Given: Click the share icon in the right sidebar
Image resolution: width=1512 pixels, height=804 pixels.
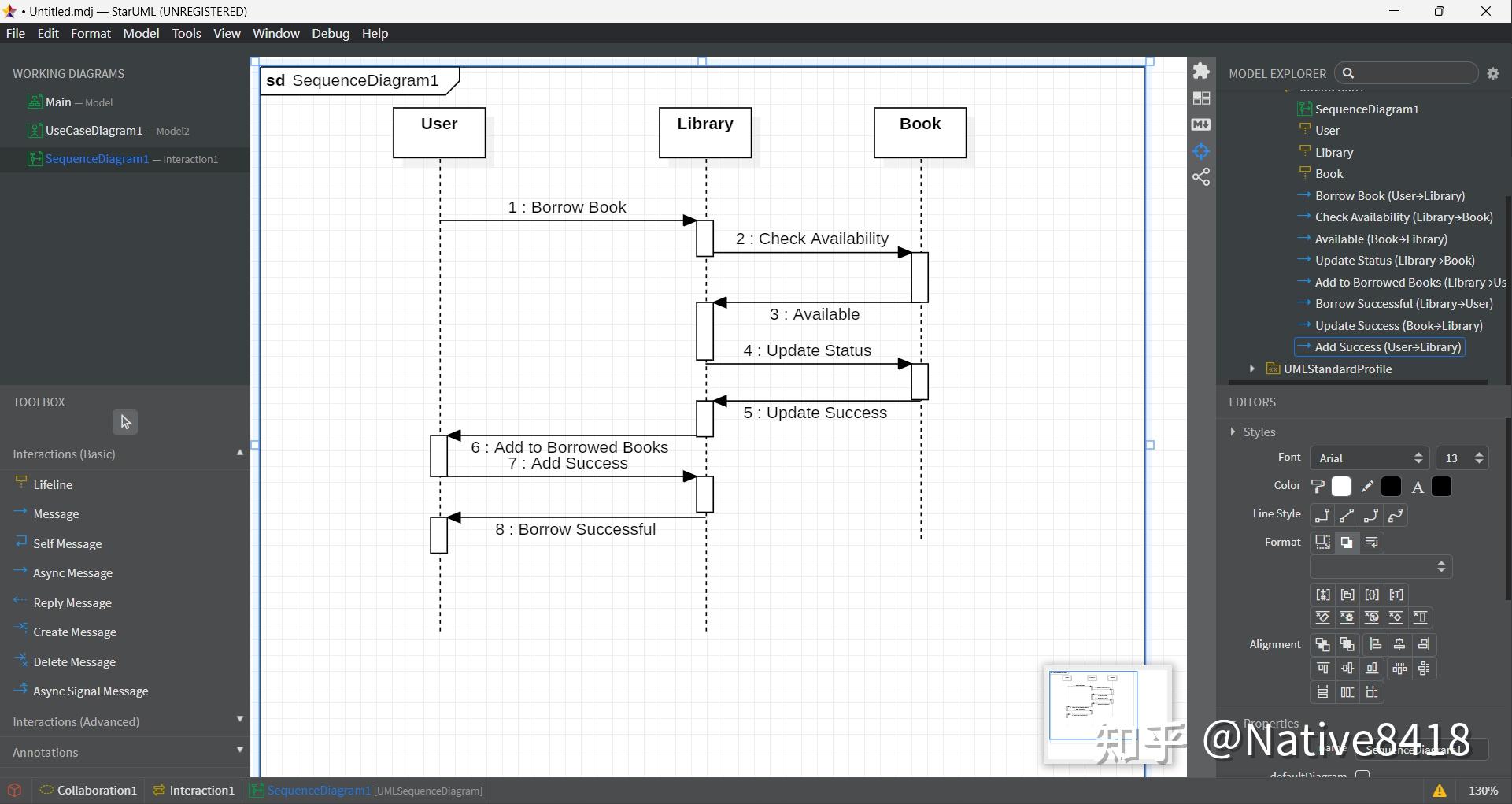Looking at the screenshot, I should [x=1202, y=176].
